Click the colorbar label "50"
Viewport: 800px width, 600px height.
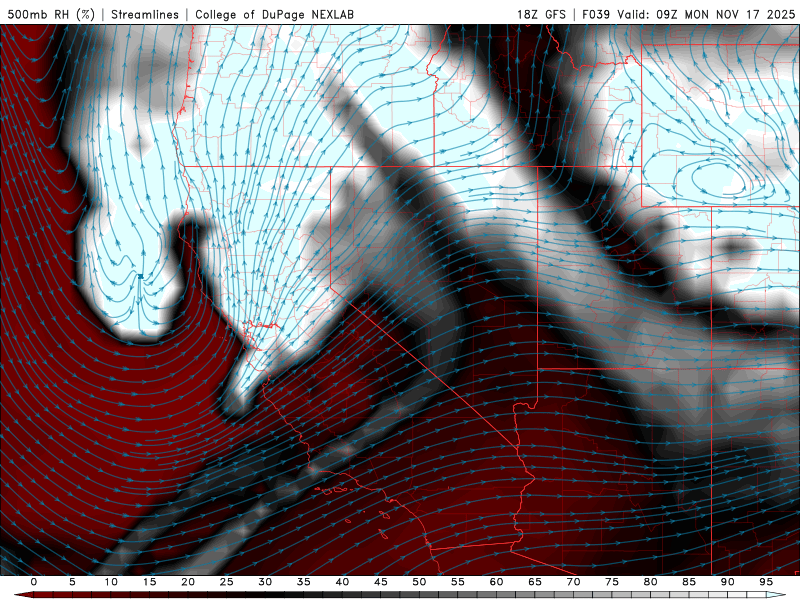(x=419, y=582)
